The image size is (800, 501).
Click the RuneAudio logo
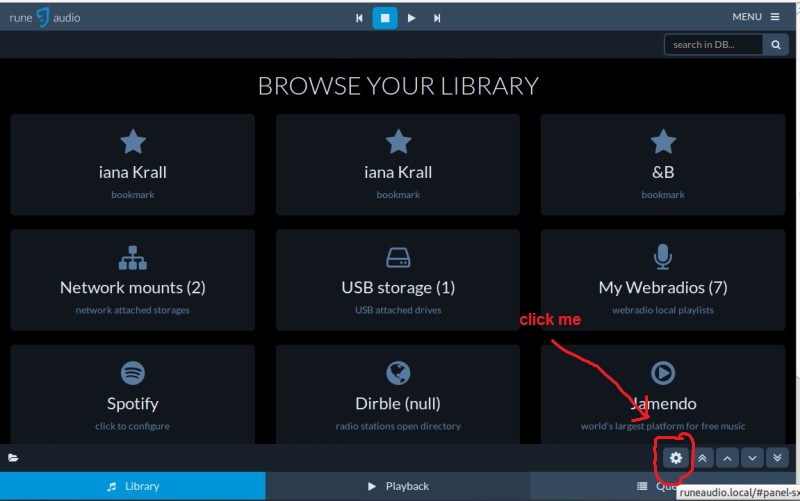[x=44, y=18]
